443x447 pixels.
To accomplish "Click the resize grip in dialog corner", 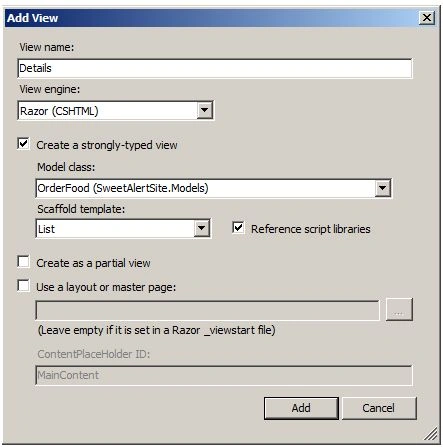I will pos(431,434).
